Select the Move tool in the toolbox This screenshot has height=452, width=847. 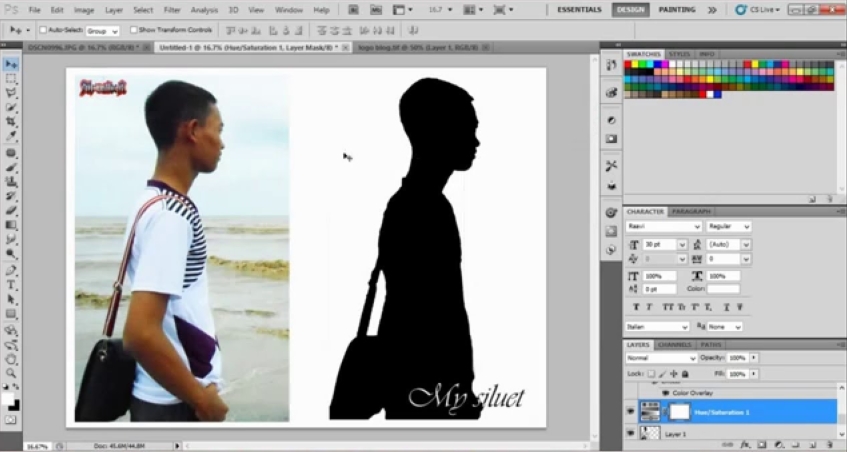11,63
